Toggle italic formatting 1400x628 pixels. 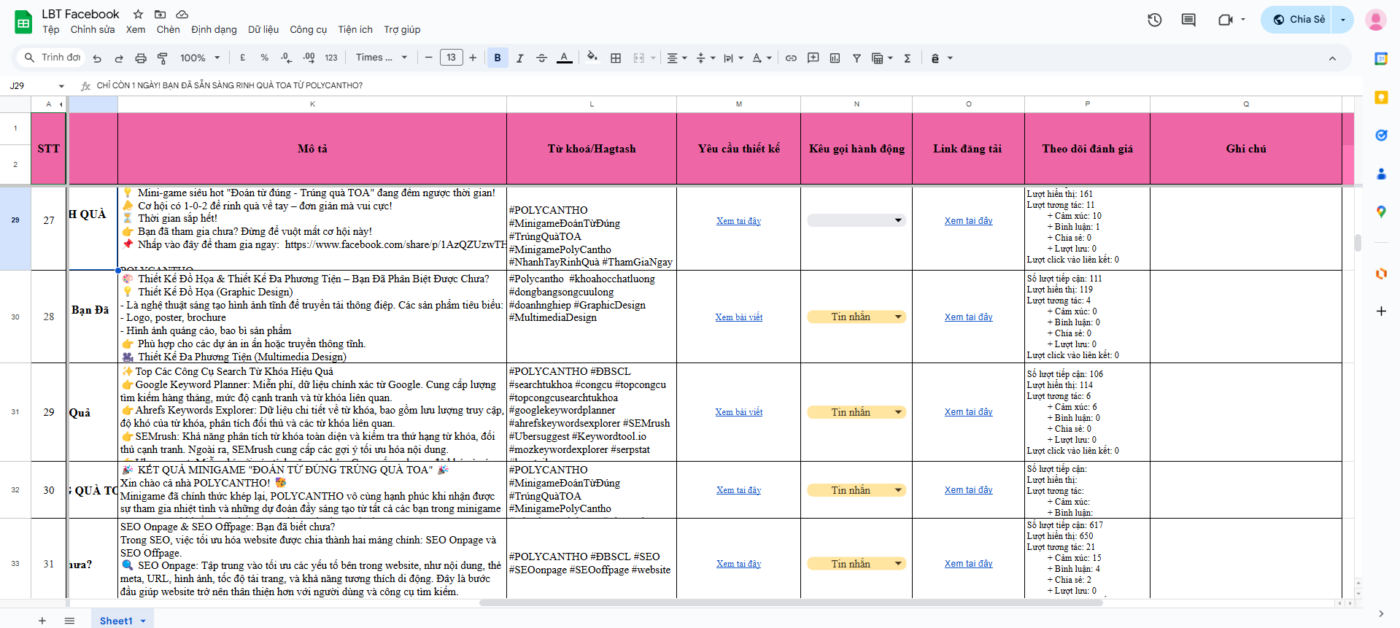click(x=519, y=58)
